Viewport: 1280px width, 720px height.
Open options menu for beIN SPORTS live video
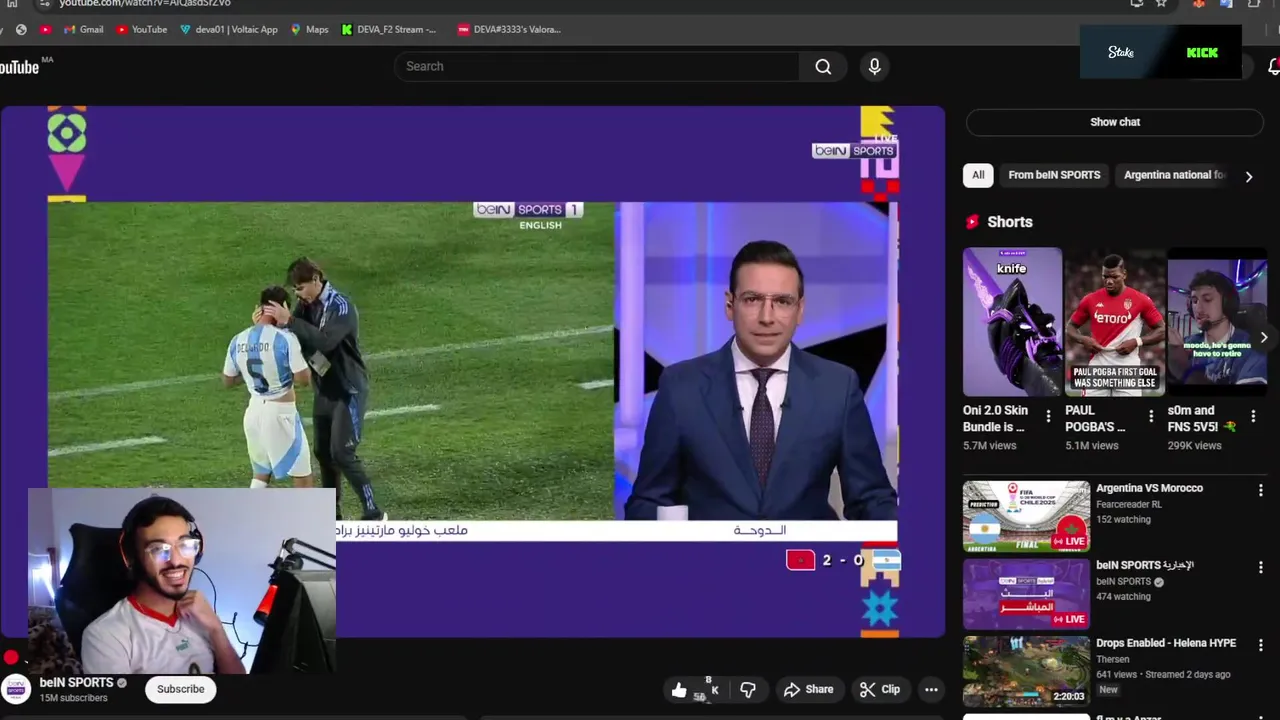(1260, 567)
